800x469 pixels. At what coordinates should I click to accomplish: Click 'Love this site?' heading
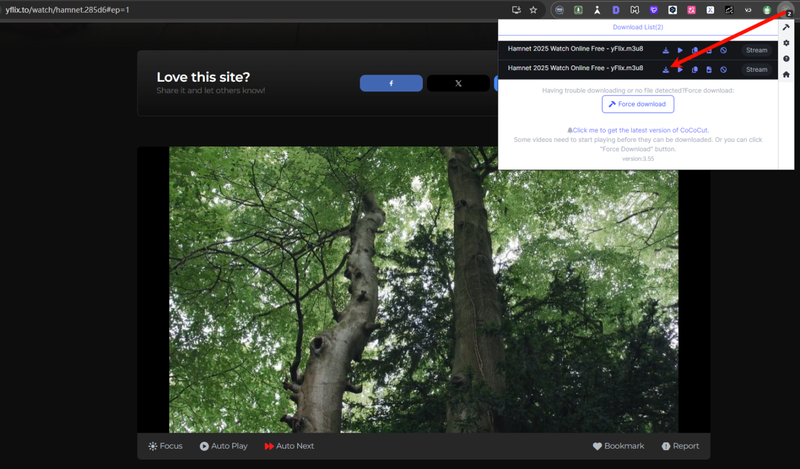(203, 77)
